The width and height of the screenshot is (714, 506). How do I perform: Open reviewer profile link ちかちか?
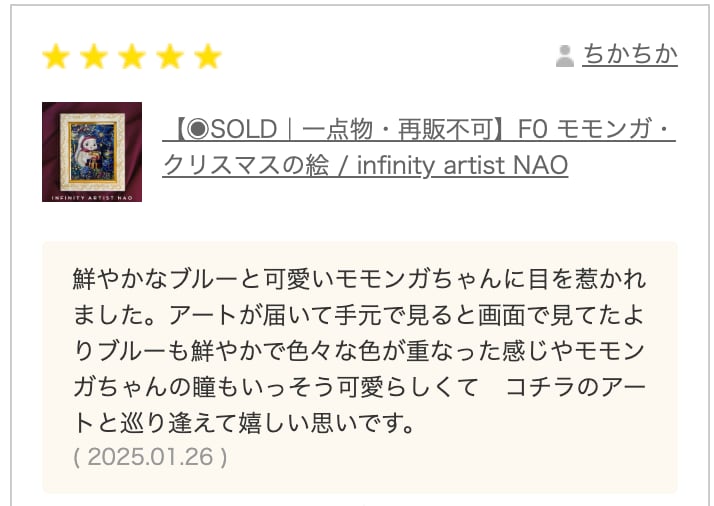pyautogui.click(x=630, y=54)
